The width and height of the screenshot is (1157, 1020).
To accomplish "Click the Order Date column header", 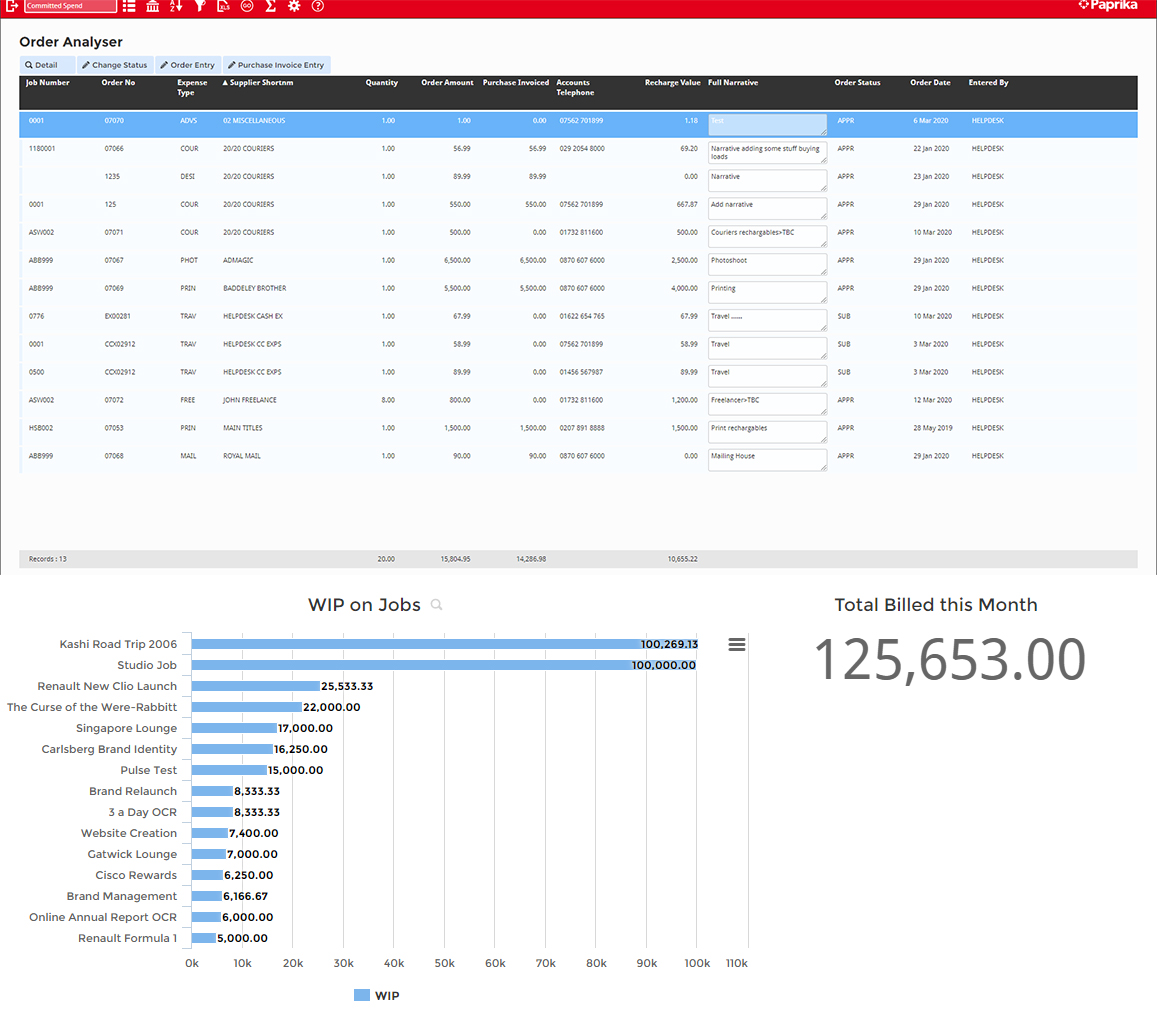I will point(930,83).
